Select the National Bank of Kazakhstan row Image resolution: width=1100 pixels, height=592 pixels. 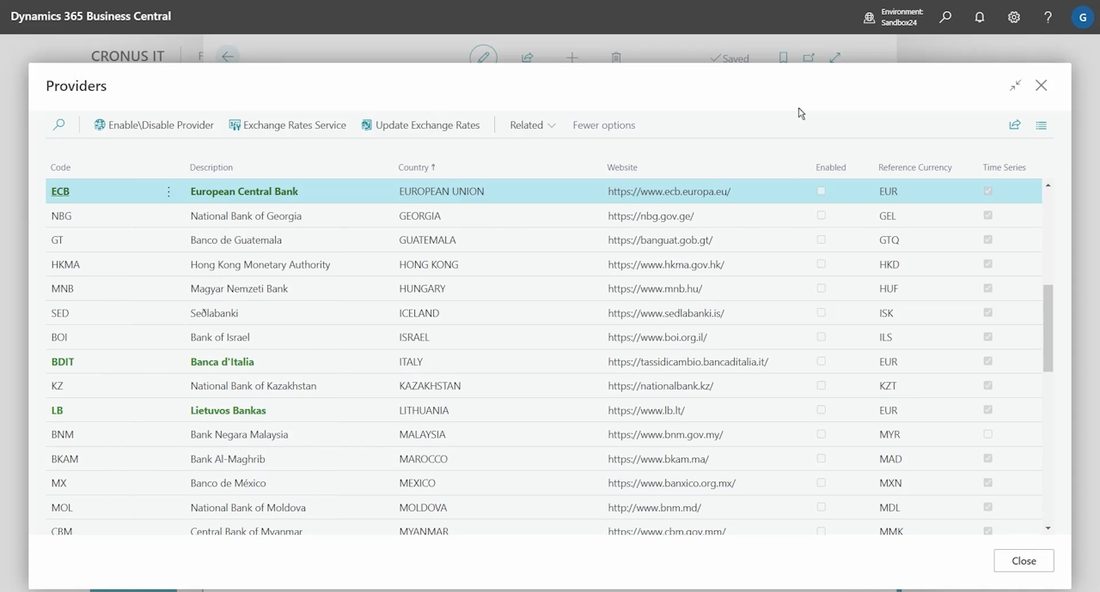click(544, 386)
